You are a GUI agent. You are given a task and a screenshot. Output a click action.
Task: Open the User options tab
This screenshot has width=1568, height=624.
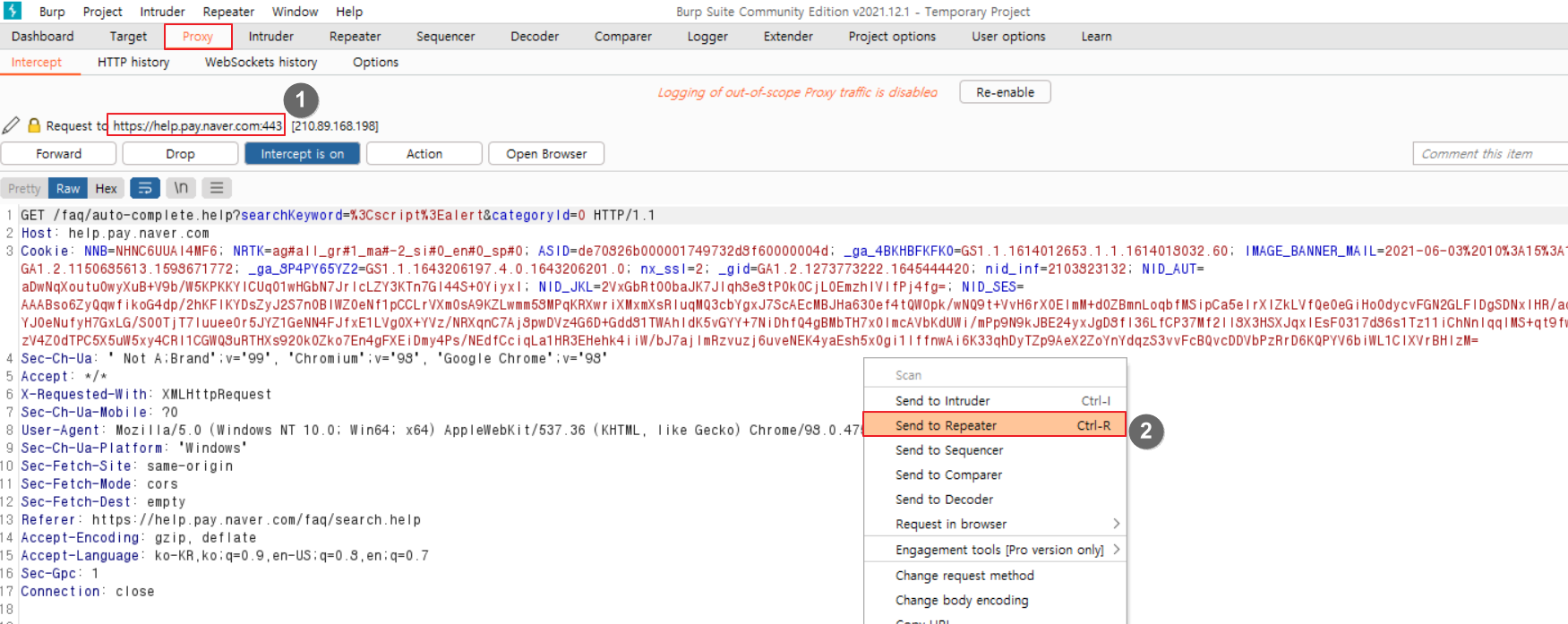pos(1008,37)
